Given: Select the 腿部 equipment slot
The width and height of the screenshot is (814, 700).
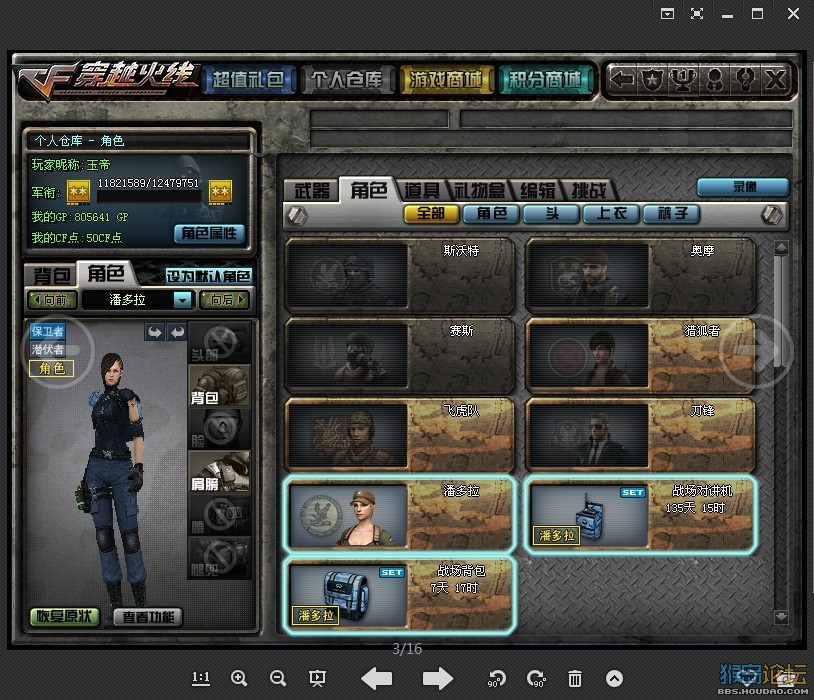Looking at the screenshot, I should 220,558.
